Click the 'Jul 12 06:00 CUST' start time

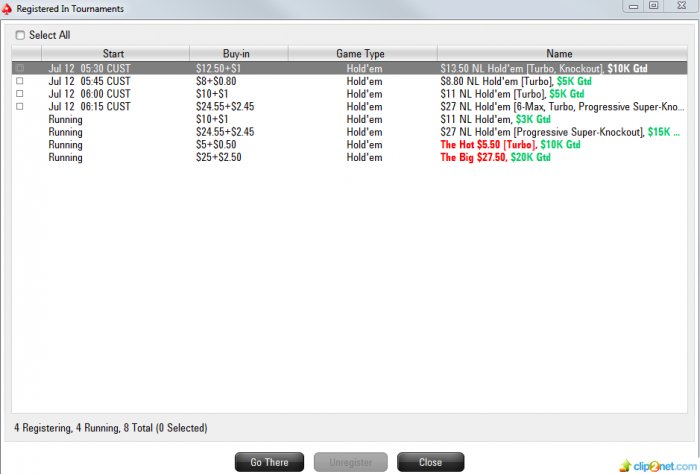point(89,94)
